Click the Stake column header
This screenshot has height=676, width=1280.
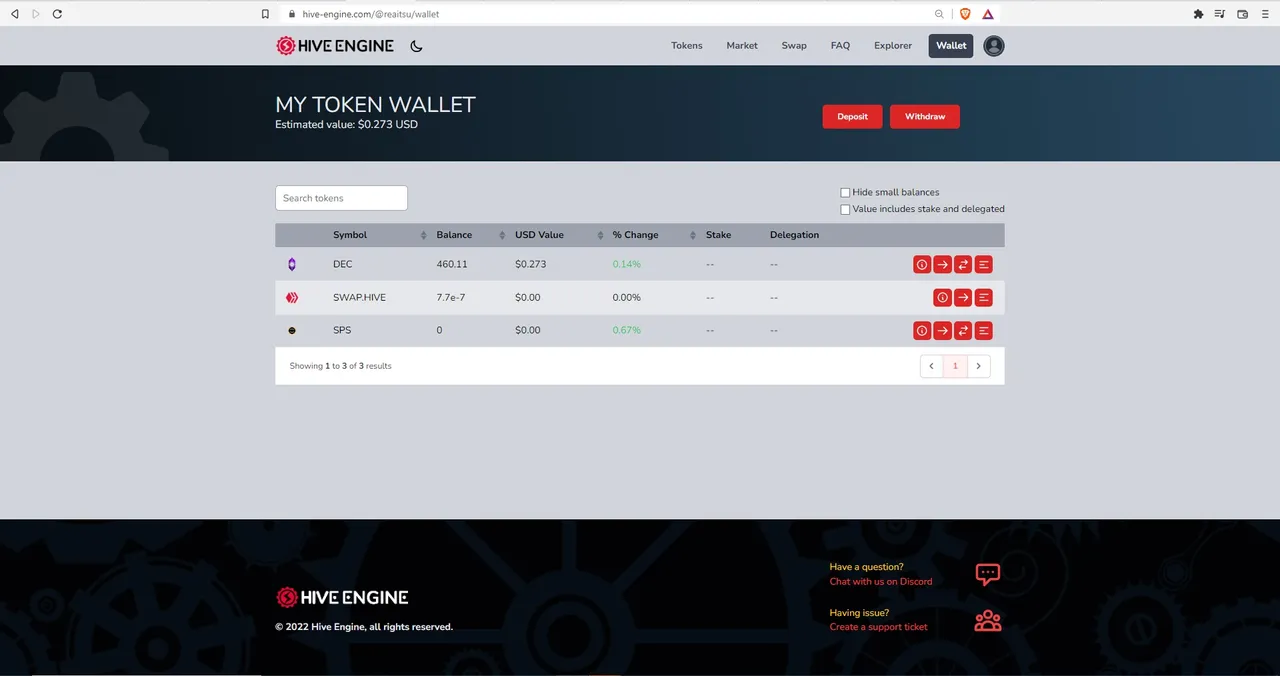pos(718,235)
